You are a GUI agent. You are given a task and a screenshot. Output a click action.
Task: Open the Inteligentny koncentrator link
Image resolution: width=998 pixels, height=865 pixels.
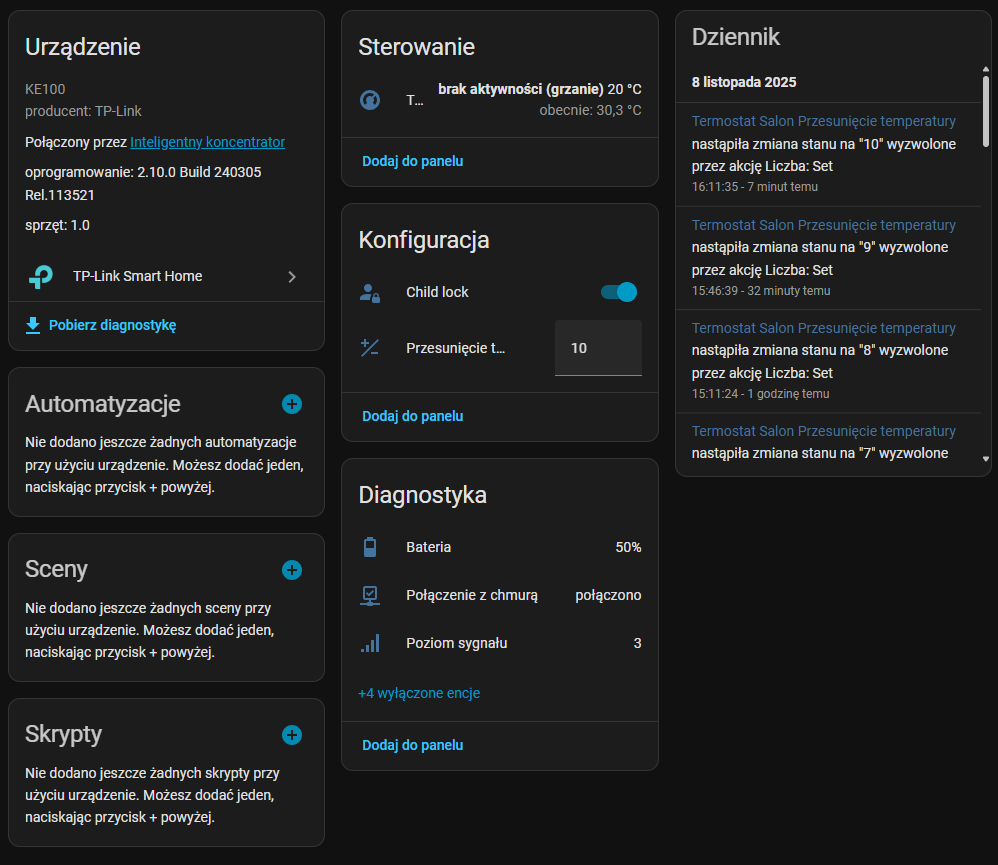pyautogui.click(x=207, y=142)
